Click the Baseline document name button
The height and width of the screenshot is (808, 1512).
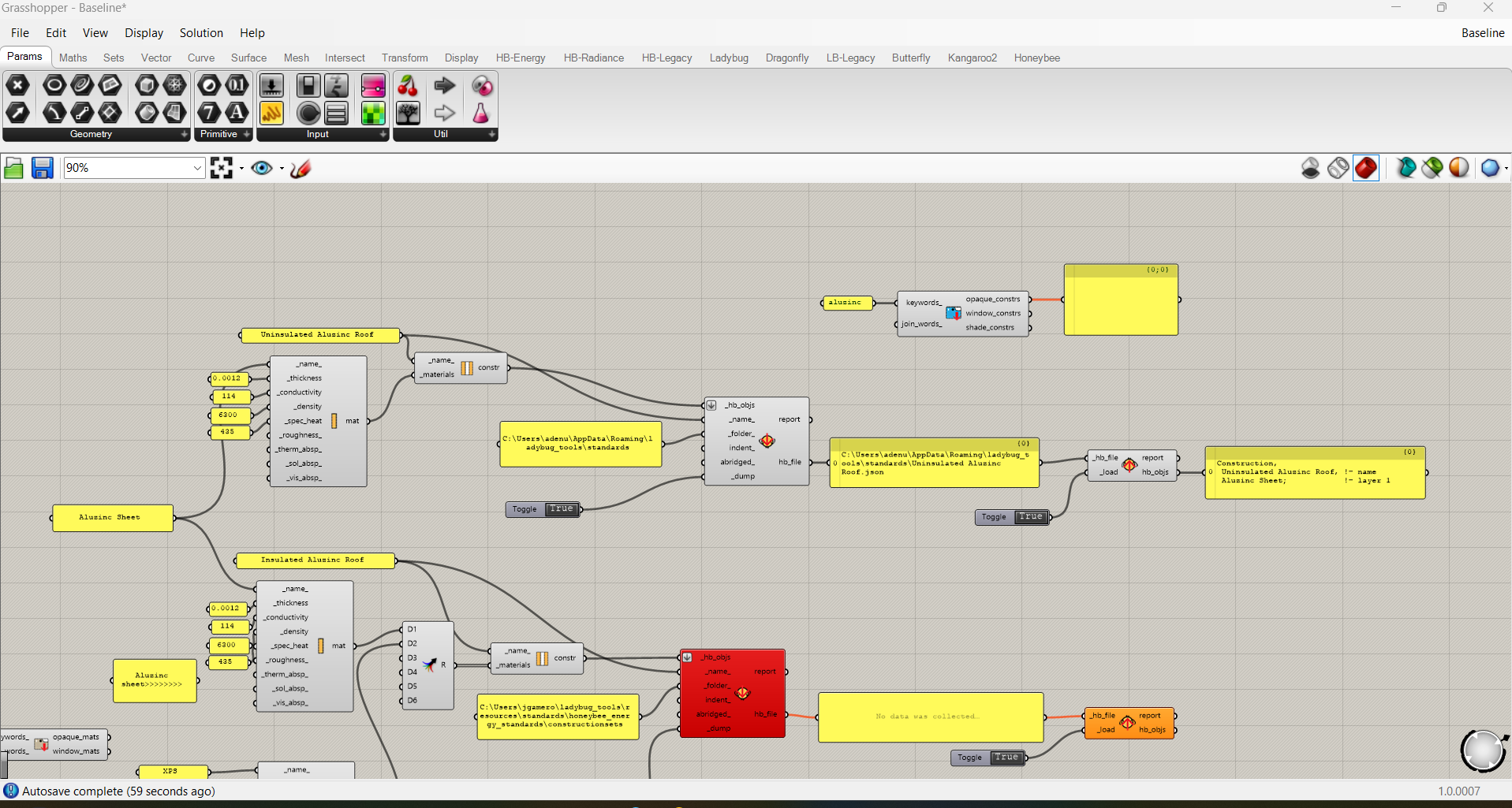click(x=1482, y=33)
